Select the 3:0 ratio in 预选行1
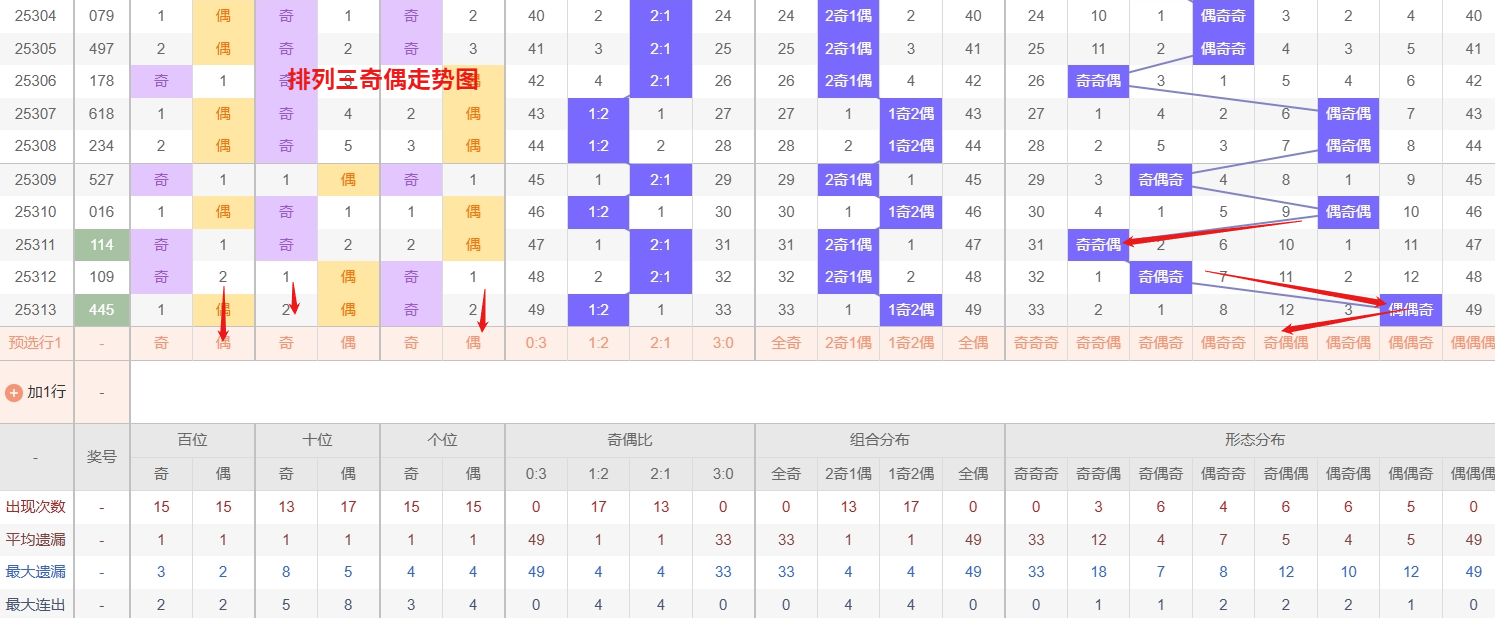This screenshot has height=618, width=1495. pyautogui.click(x=723, y=343)
